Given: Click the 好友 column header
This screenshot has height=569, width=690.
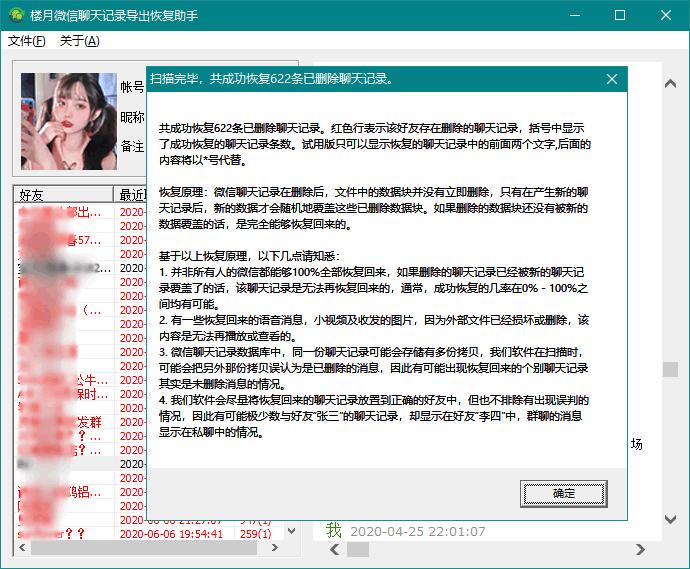Looking at the screenshot, I should pyautogui.click(x=63, y=195).
